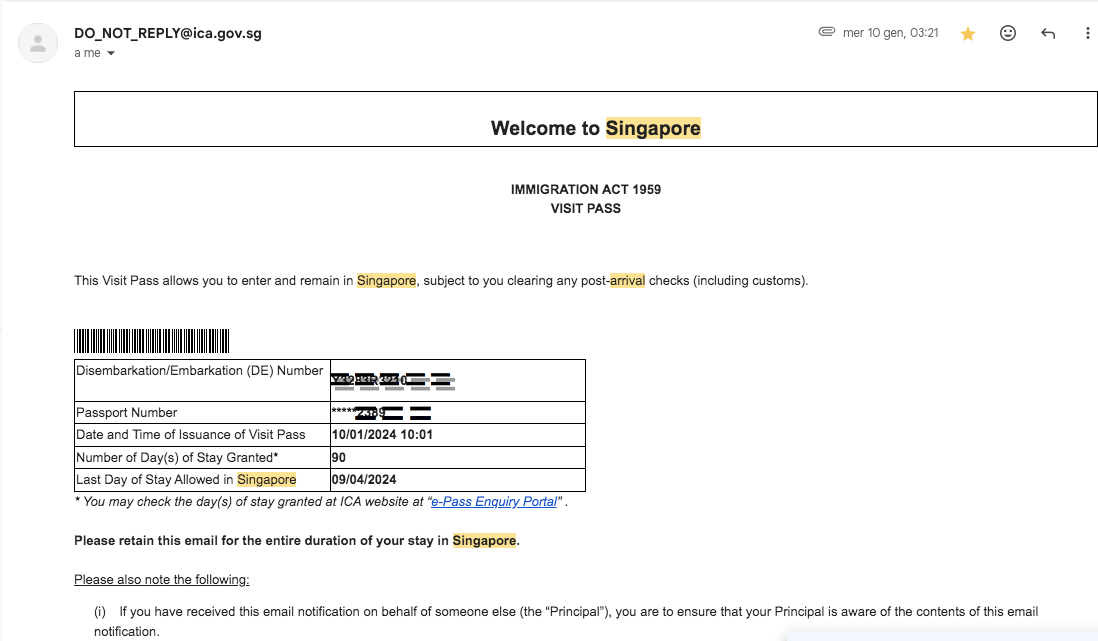
Task: Click the highlighted word 'arrival' in the paragraph
Action: click(x=627, y=281)
